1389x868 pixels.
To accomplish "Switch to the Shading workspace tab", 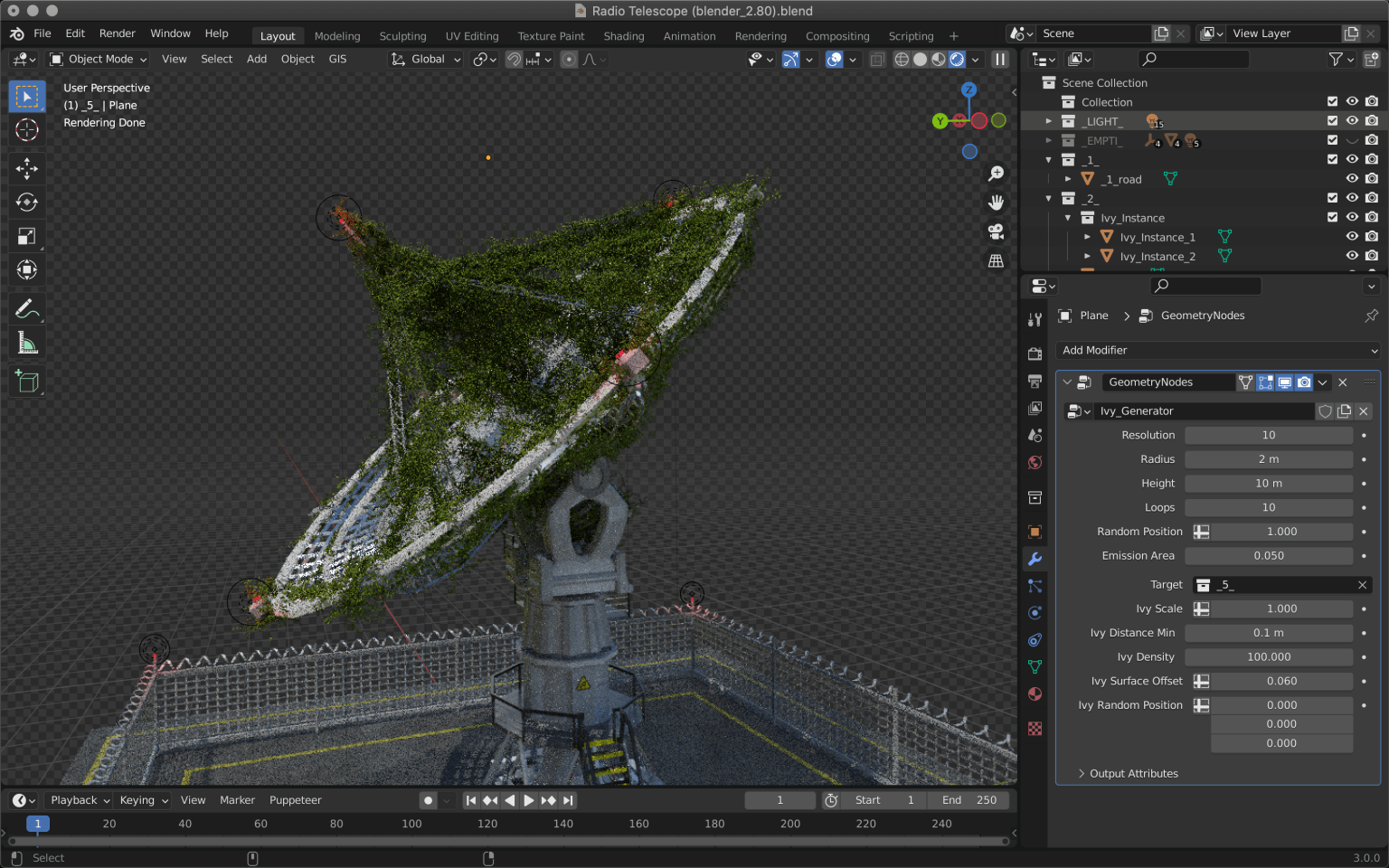I will click(624, 36).
